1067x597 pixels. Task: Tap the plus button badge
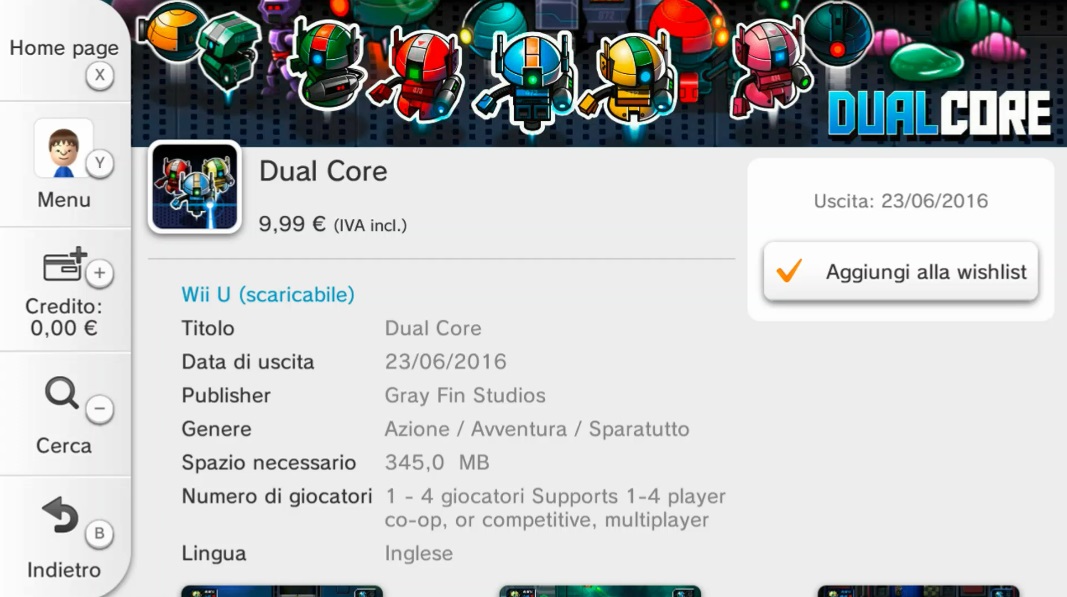(x=100, y=273)
